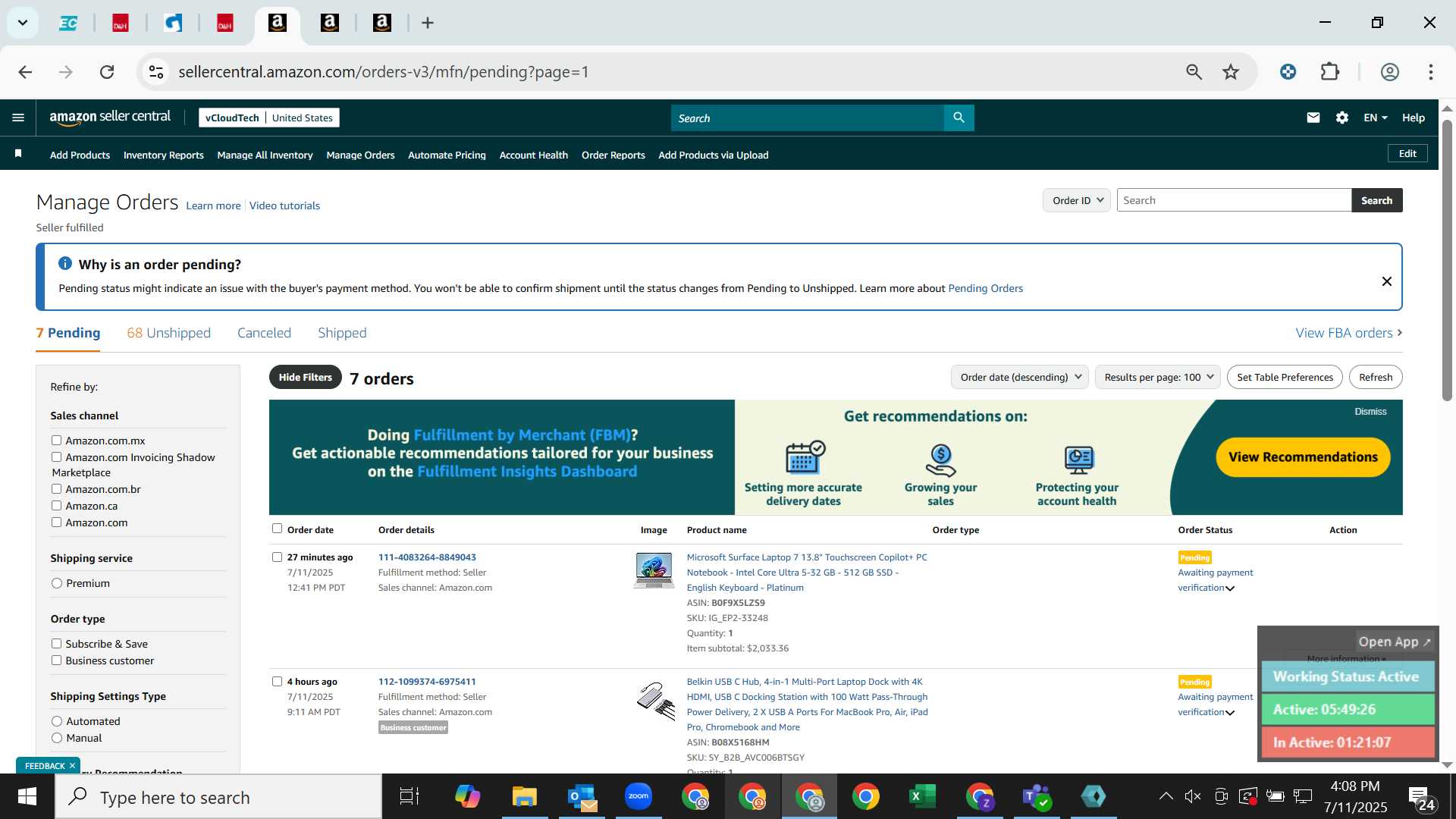
Task: Check the Amazon.com Invoicing Shadow Marketplace box
Action: (56, 457)
